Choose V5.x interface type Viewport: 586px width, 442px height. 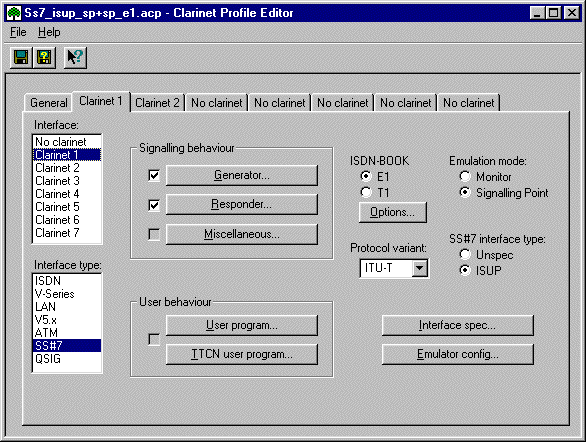67,320
